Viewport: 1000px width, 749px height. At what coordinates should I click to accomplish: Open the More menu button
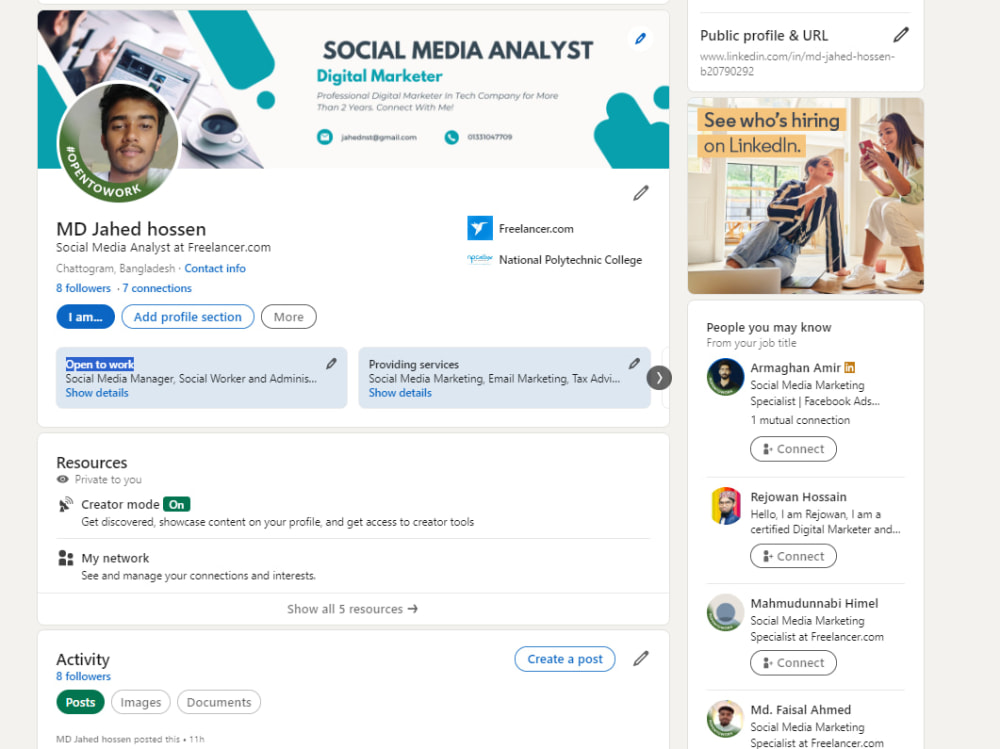pos(288,317)
